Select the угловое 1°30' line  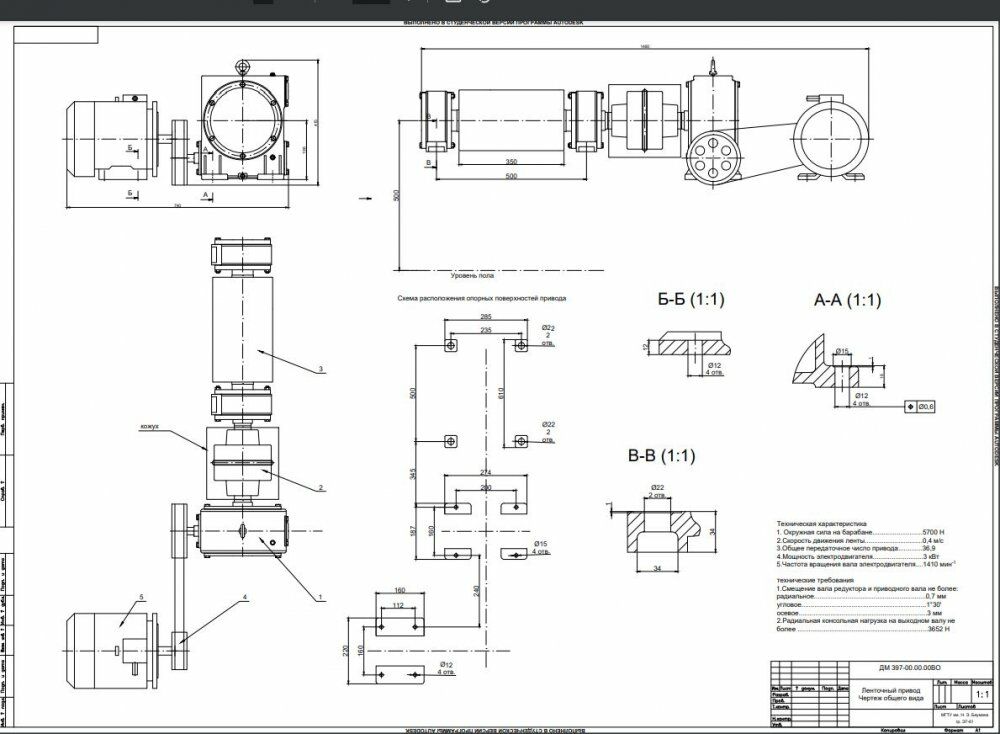point(859,605)
